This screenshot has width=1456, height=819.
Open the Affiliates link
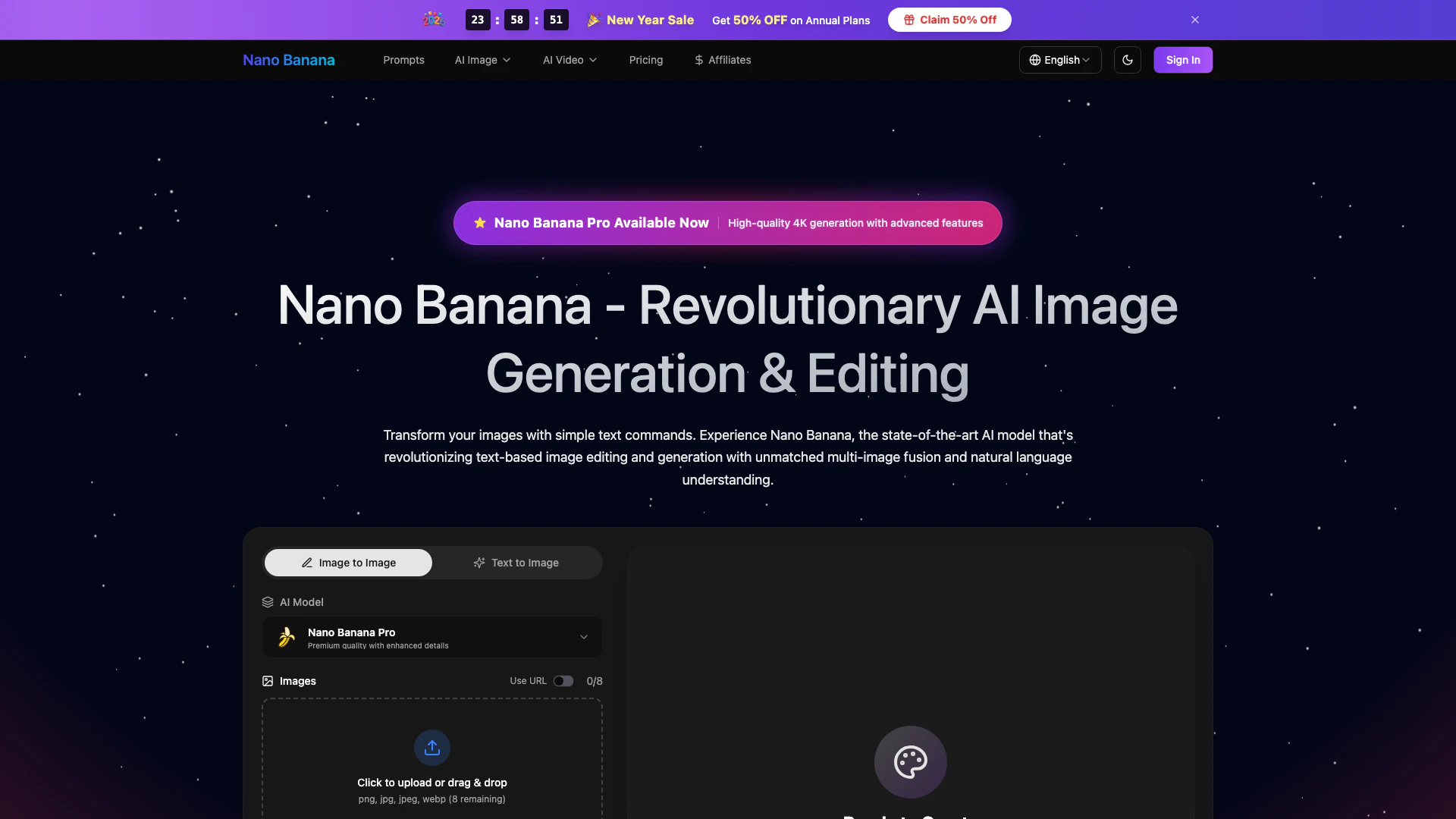pyautogui.click(x=723, y=60)
